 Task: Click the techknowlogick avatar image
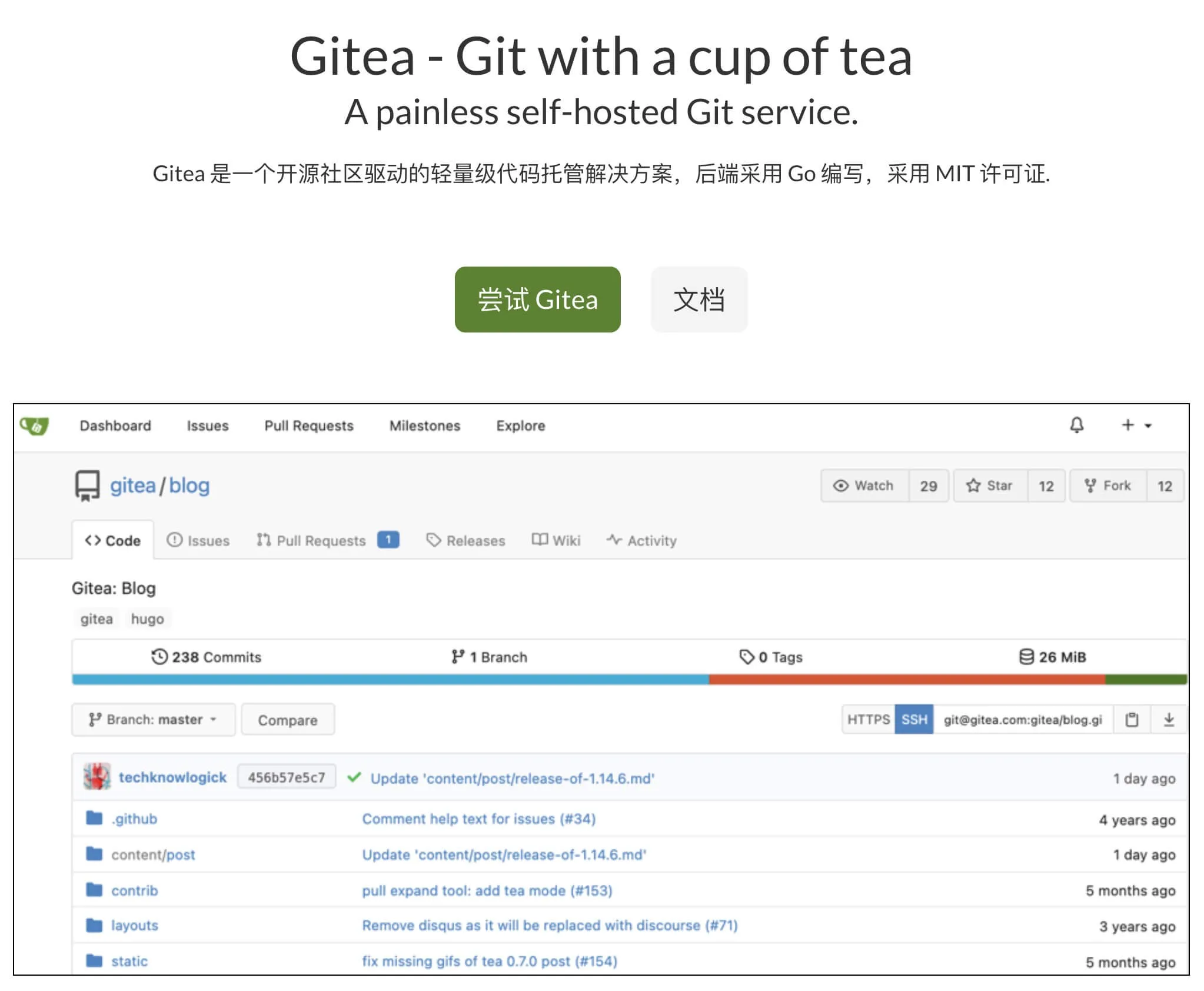click(x=97, y=777)
